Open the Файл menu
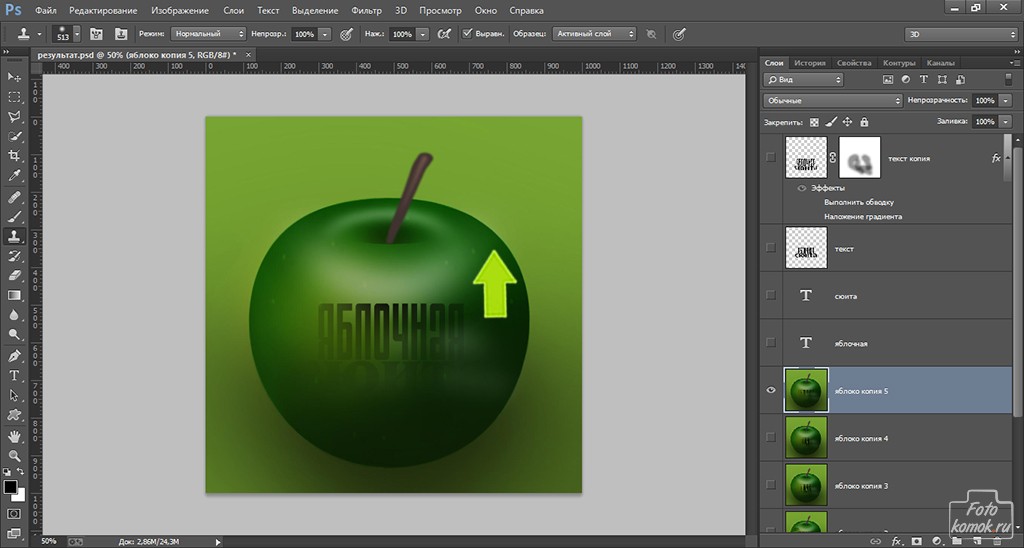 pos(46,10)
